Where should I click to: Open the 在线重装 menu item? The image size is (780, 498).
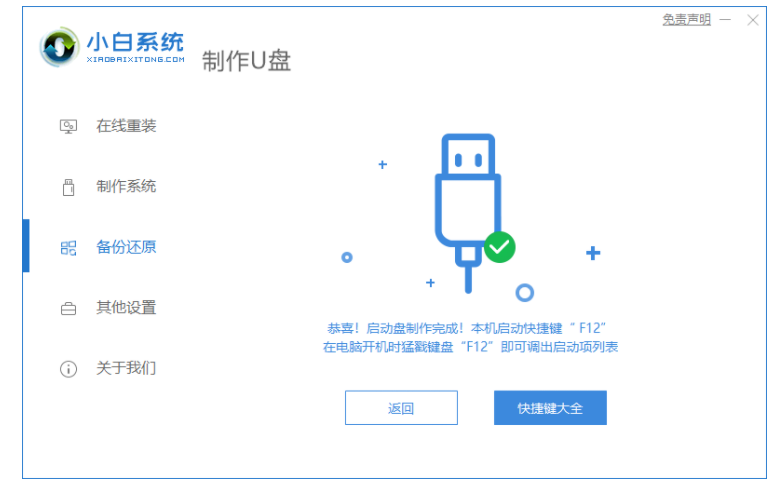tap(126, 126)
